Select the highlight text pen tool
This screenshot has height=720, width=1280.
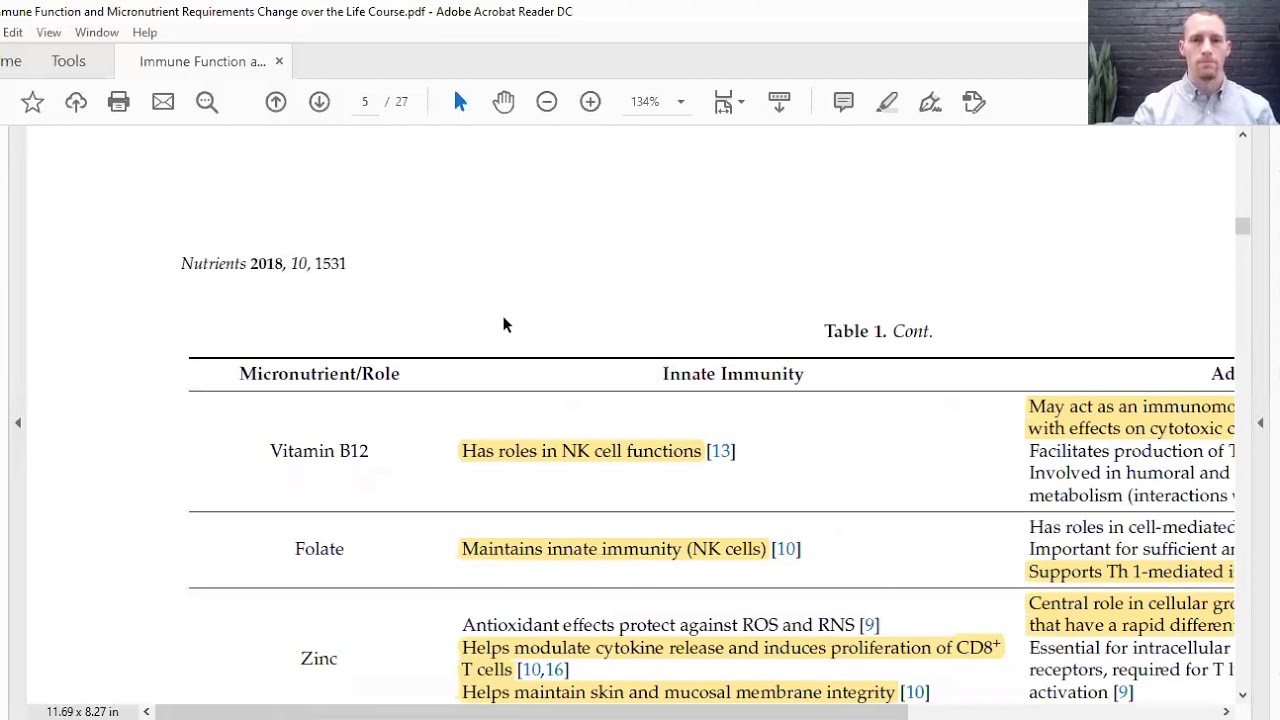coord(887,102)
